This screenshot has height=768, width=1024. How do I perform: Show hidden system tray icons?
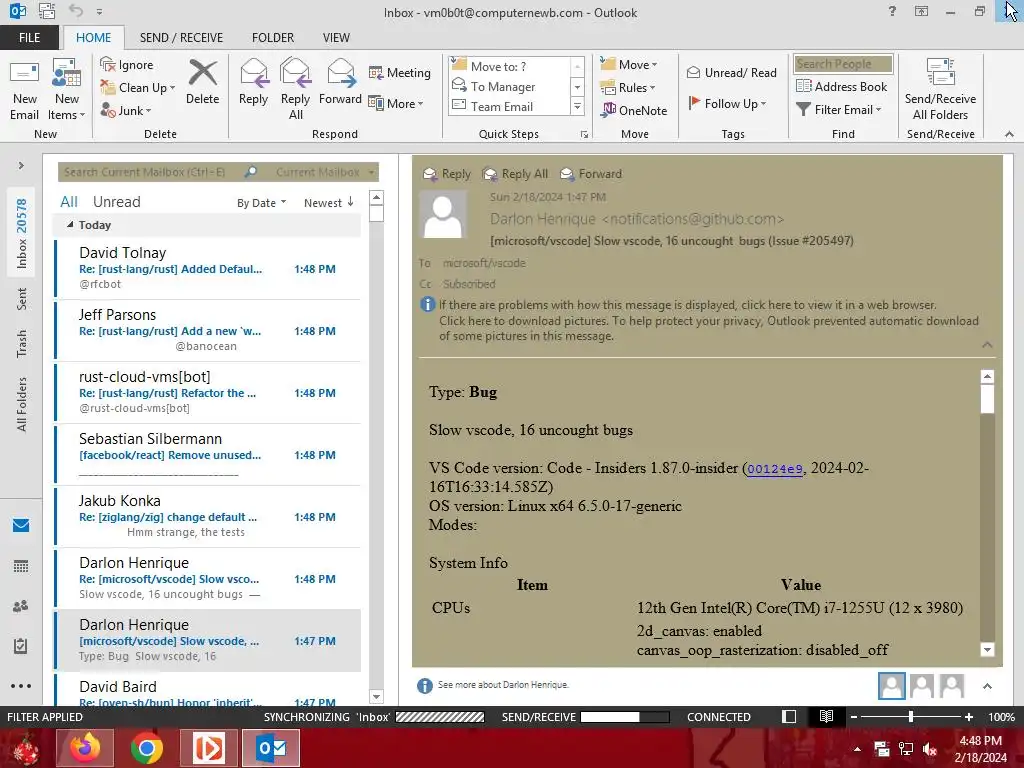coord(857,749)
